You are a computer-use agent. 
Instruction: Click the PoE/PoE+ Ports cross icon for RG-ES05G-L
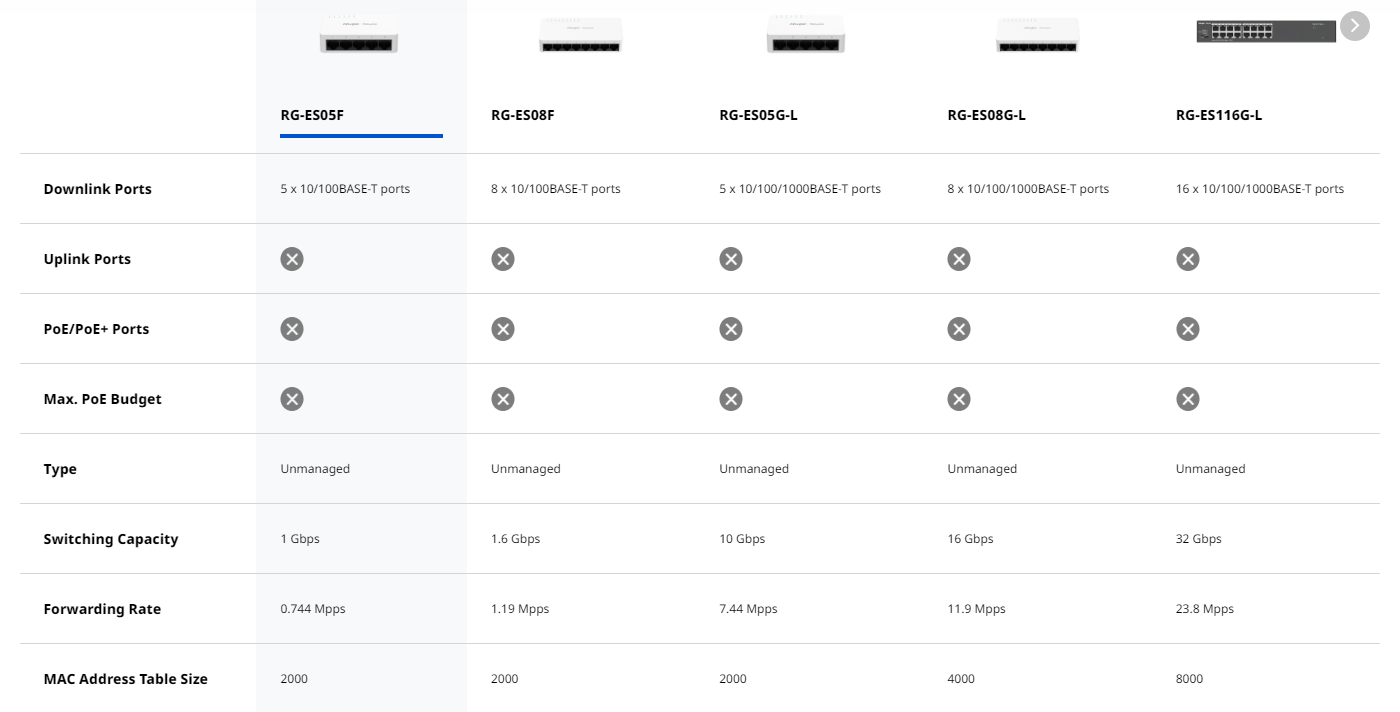[x=731, y=329]
